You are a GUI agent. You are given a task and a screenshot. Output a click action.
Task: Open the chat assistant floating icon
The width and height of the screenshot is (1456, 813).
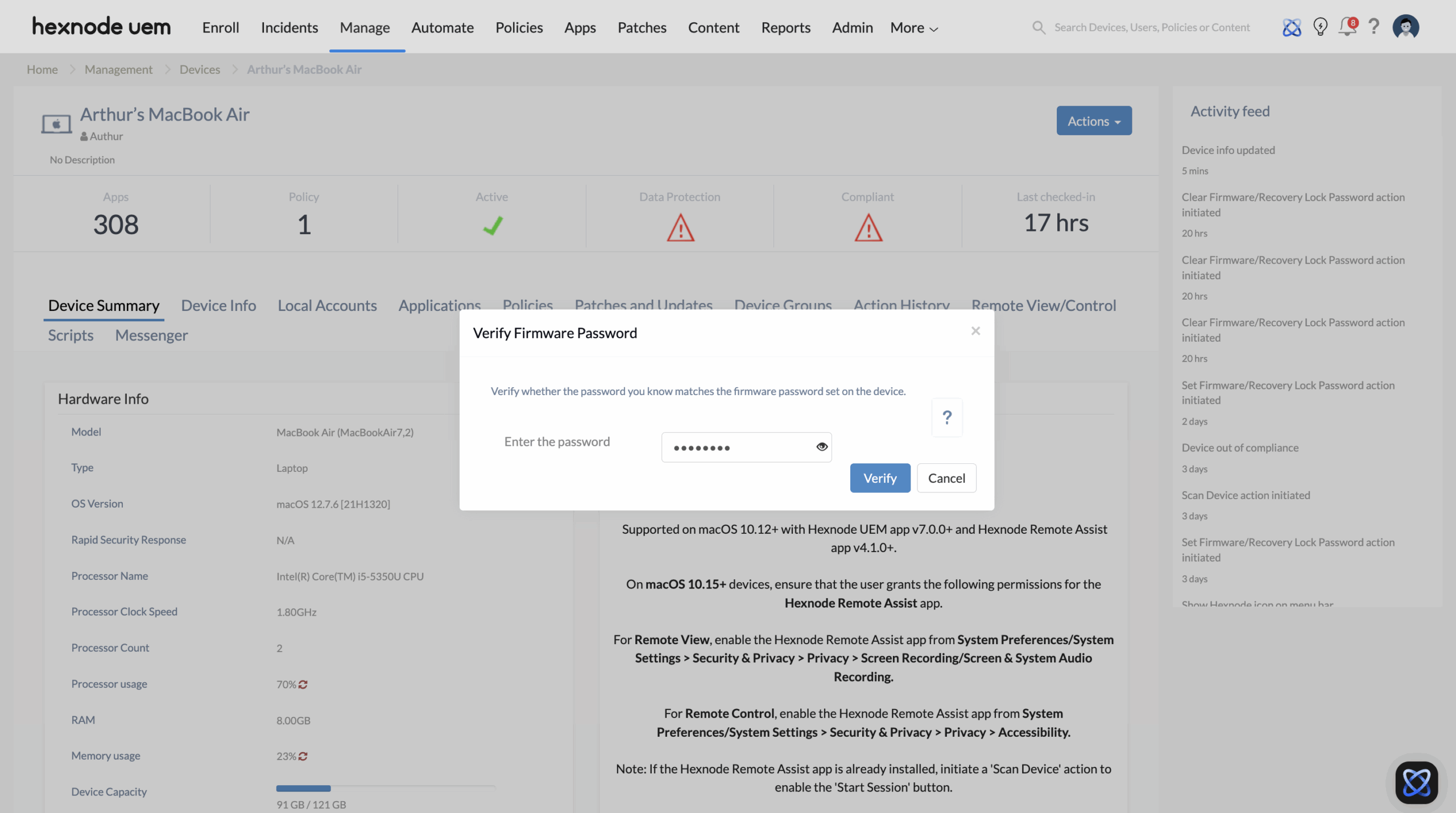coord(1416,782)
